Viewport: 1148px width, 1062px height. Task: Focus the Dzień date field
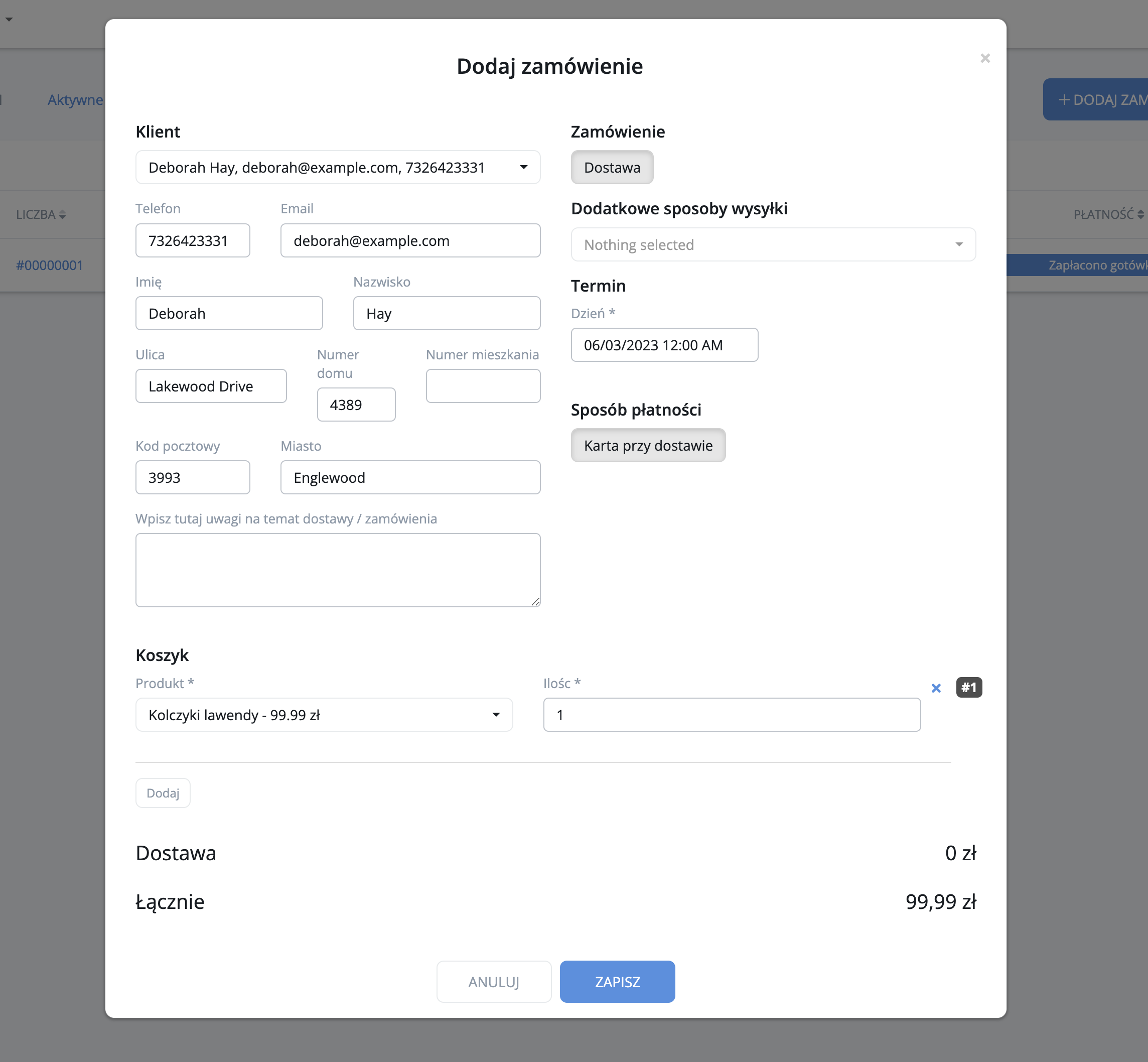pyautogui.click(x=664, y=345)
